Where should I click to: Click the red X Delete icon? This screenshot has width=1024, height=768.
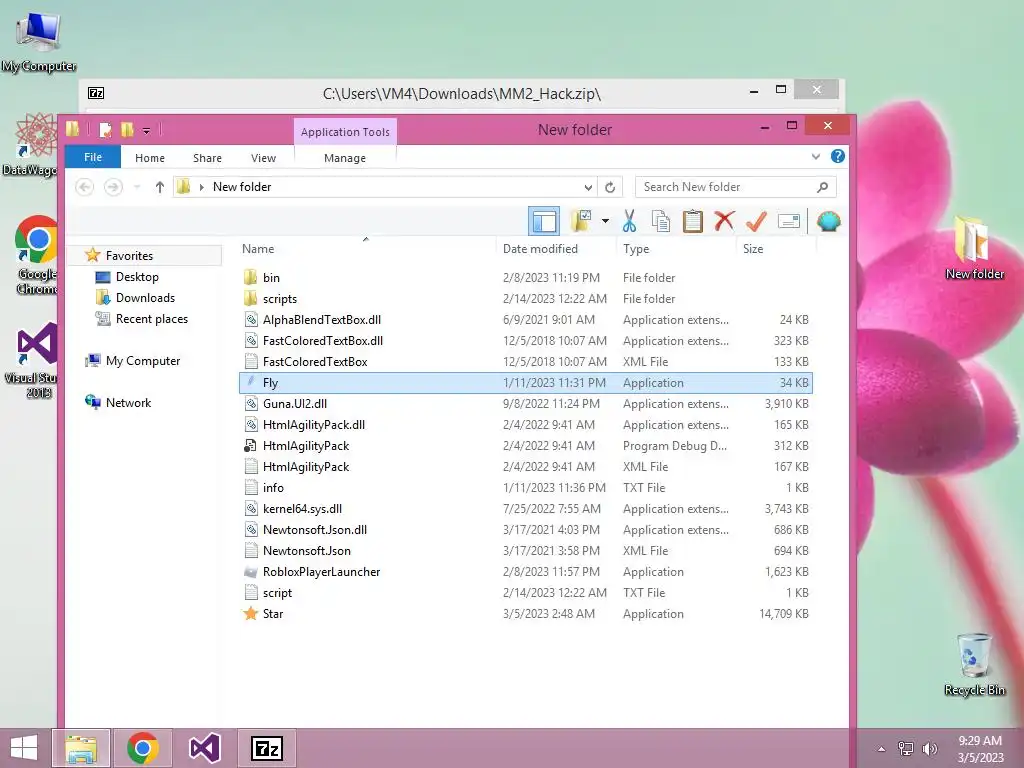coord(724,221)
